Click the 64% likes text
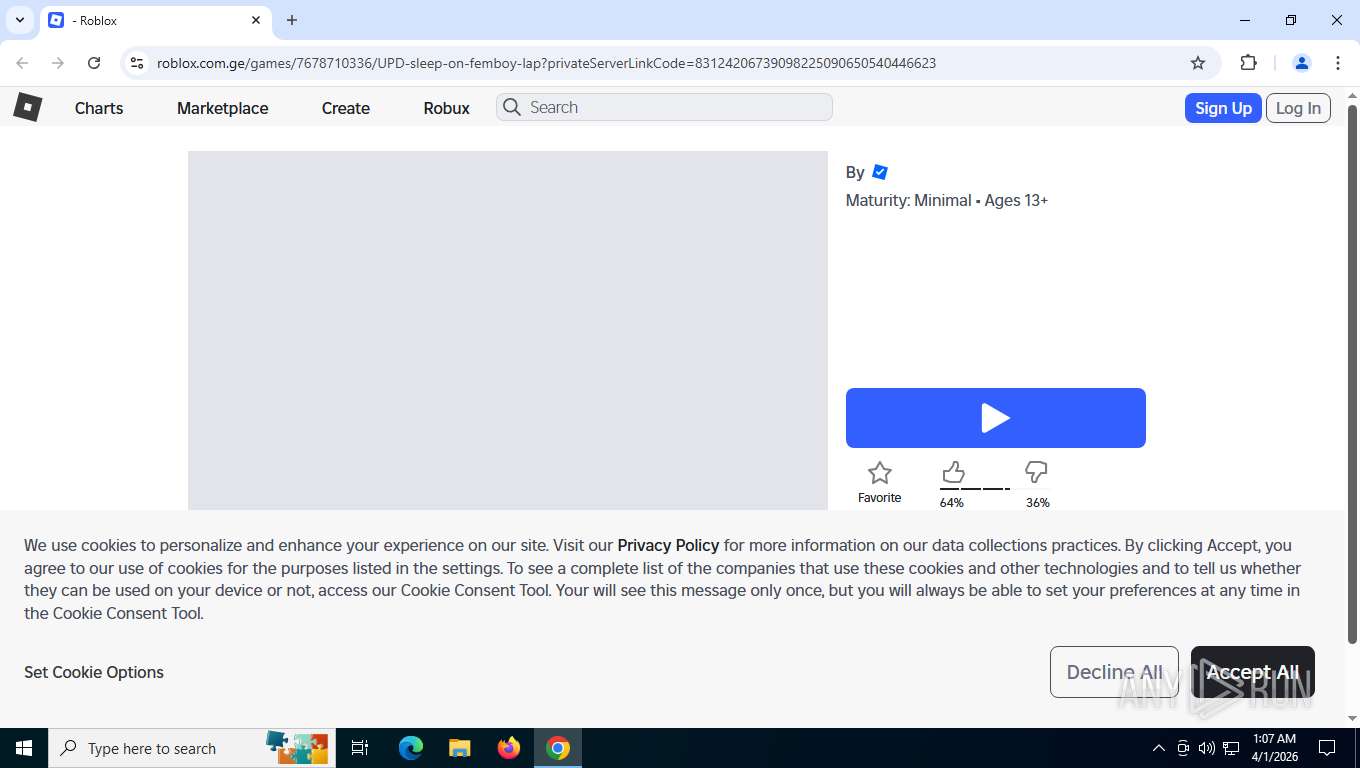 click(952, 503)
